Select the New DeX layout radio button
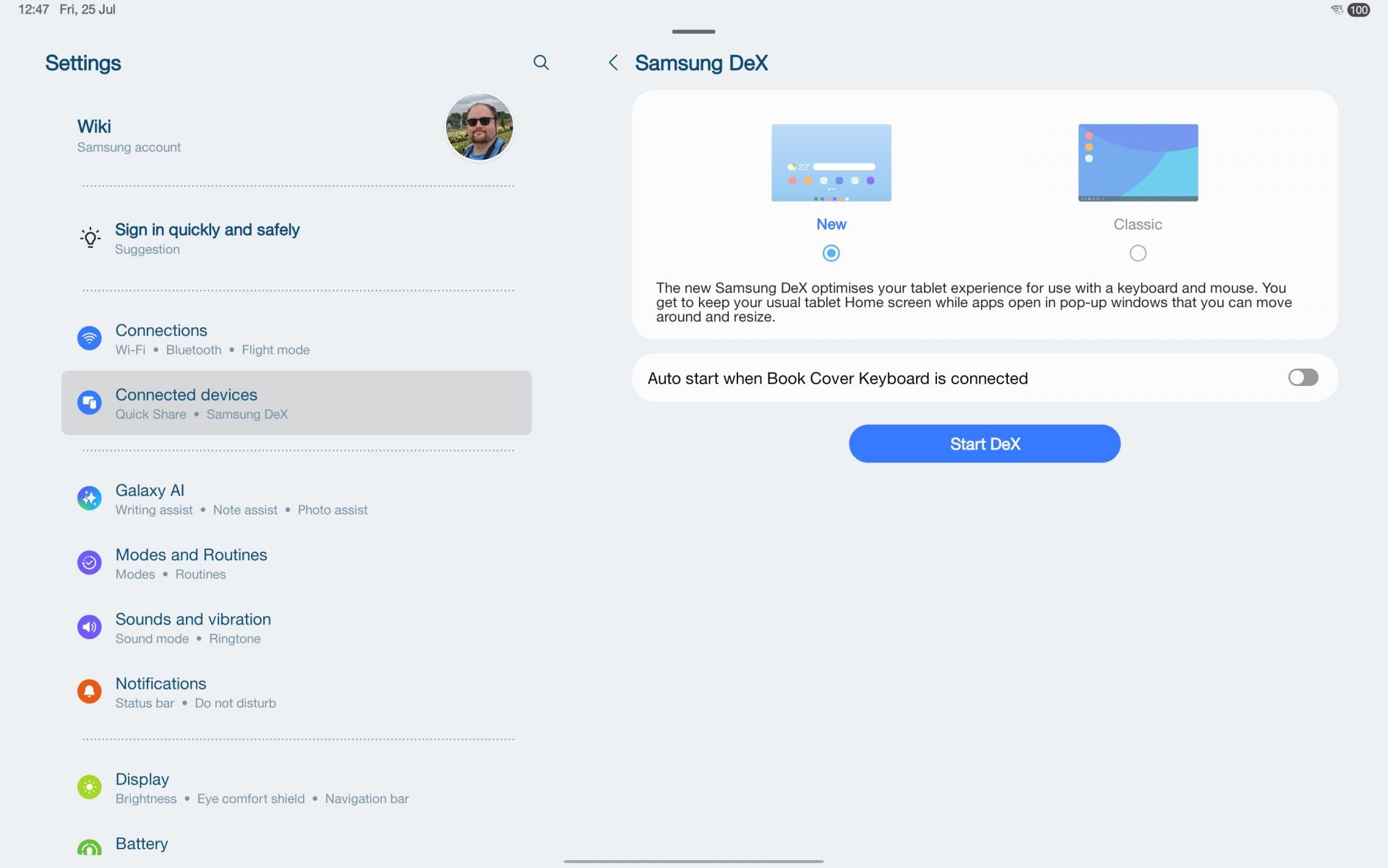The image size is (1388, 868). (x=831, y=253)
